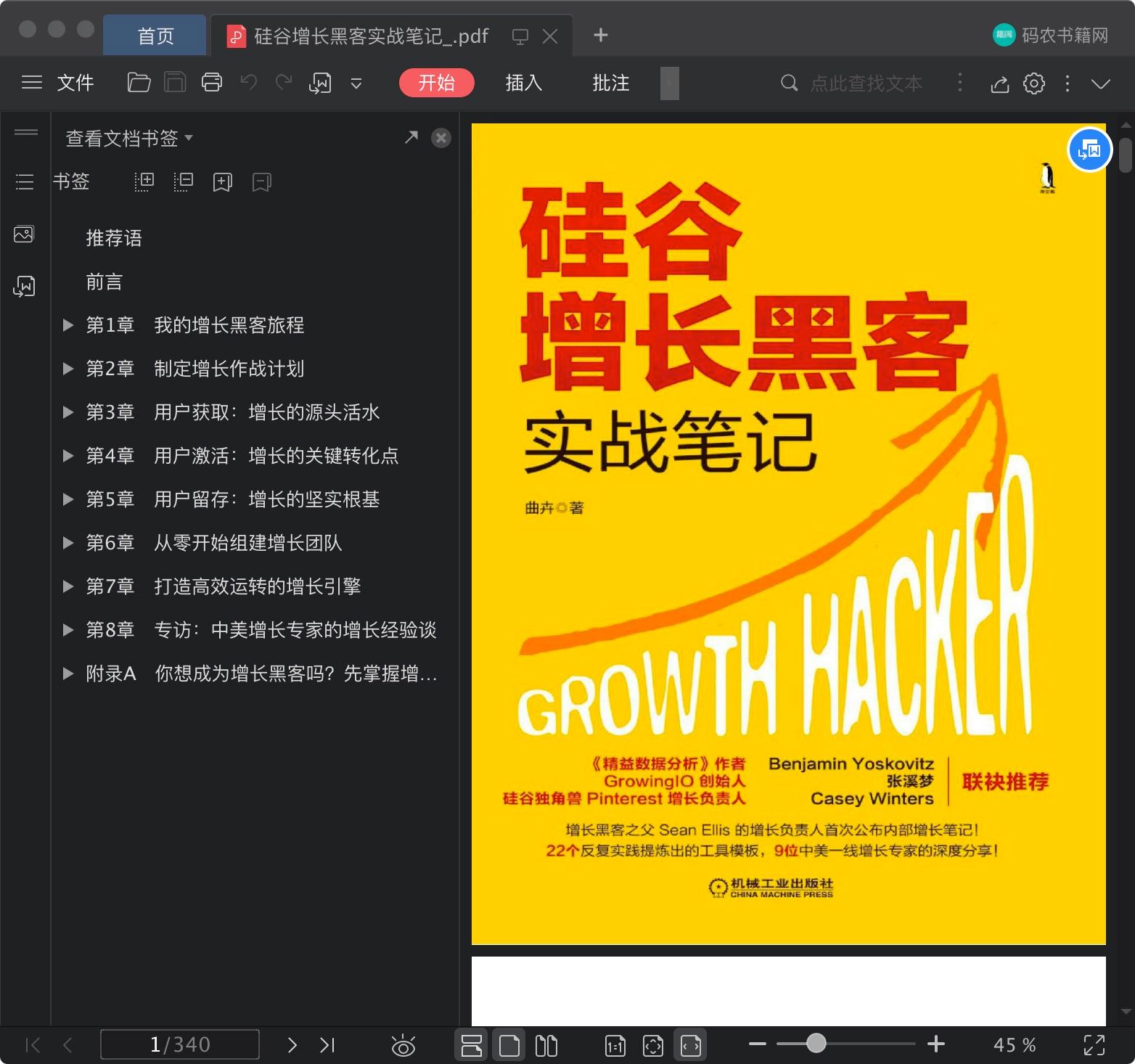Toggle single page view
The image size is (1135, 1064).
(x=509, y=1045)
